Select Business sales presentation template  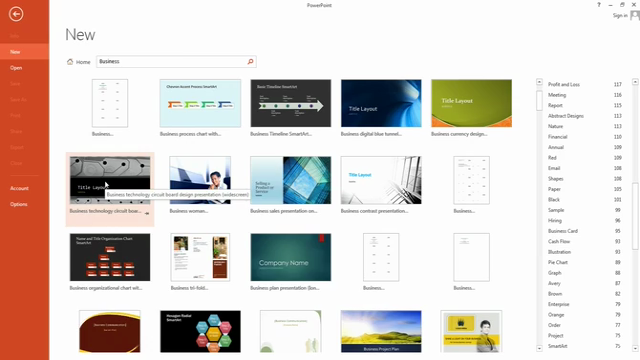point(291,180)
